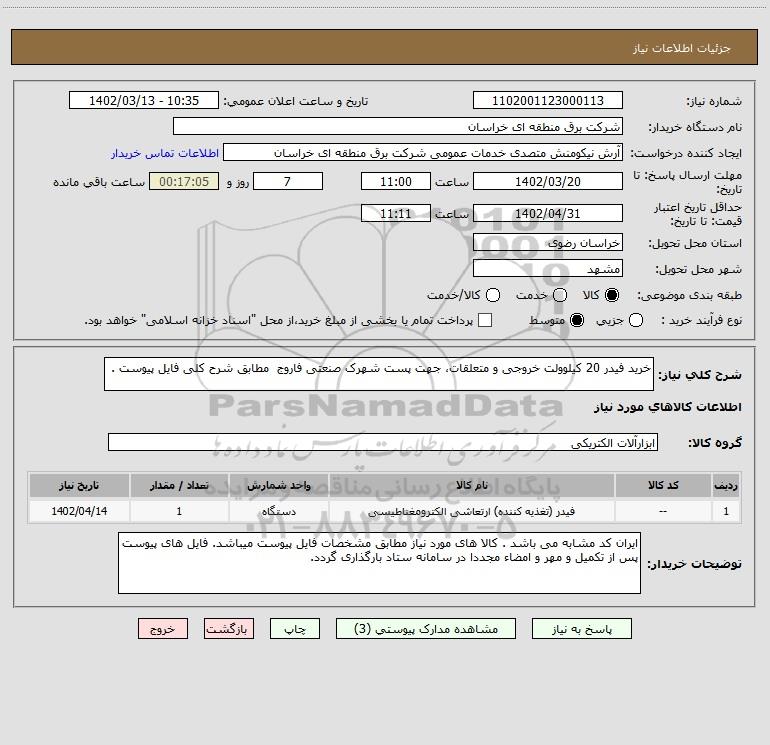The image size is (770, 745).
Task: Click the کد کالا column header
Action: [663, 485]
